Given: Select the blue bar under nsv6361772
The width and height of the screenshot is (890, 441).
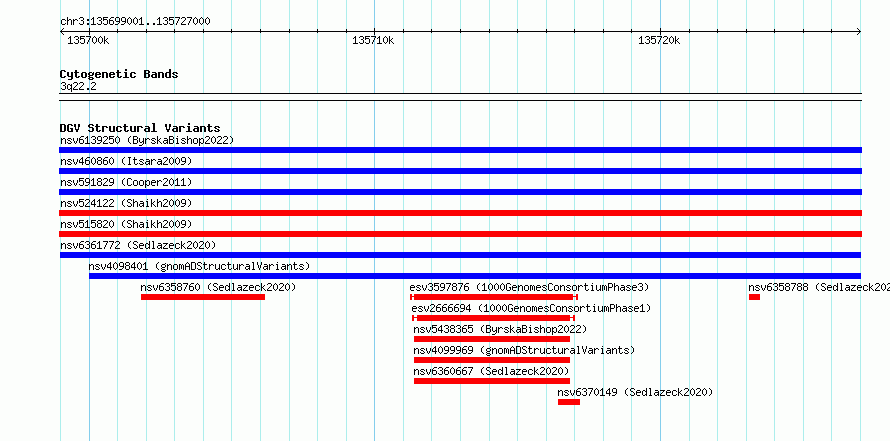Looking at the screenshot, I should (x=460, y=255).
